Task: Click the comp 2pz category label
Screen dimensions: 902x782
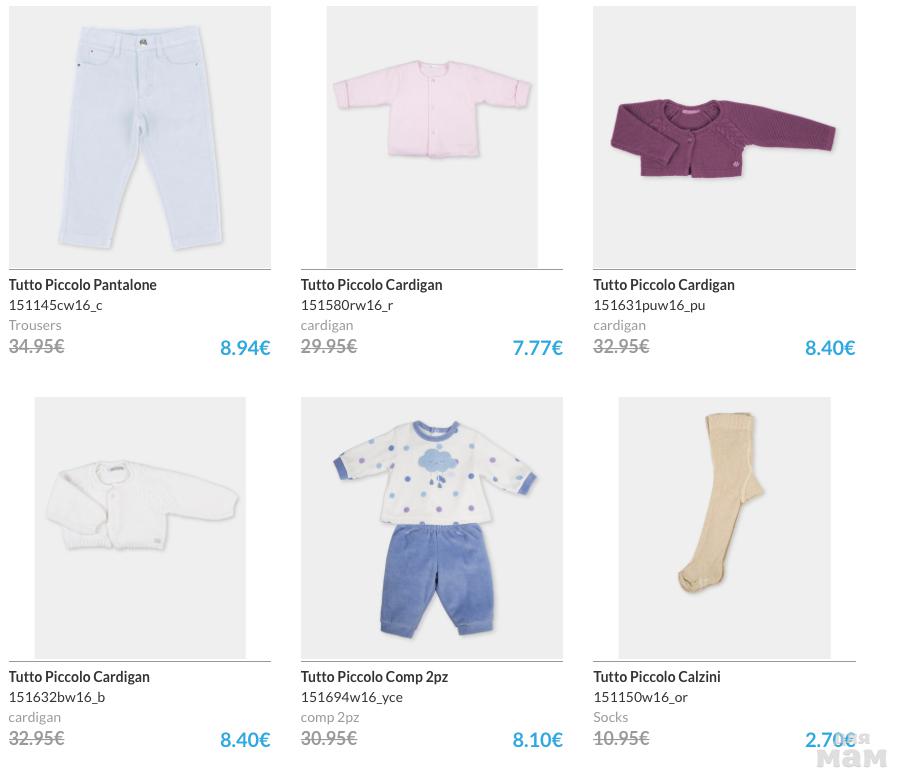Action: point(330,717)
